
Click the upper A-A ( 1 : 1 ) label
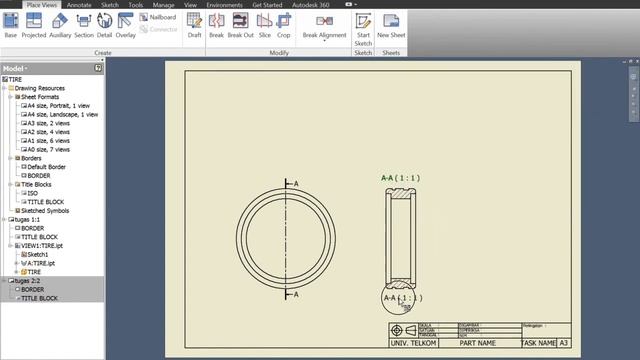click(400, 178)
